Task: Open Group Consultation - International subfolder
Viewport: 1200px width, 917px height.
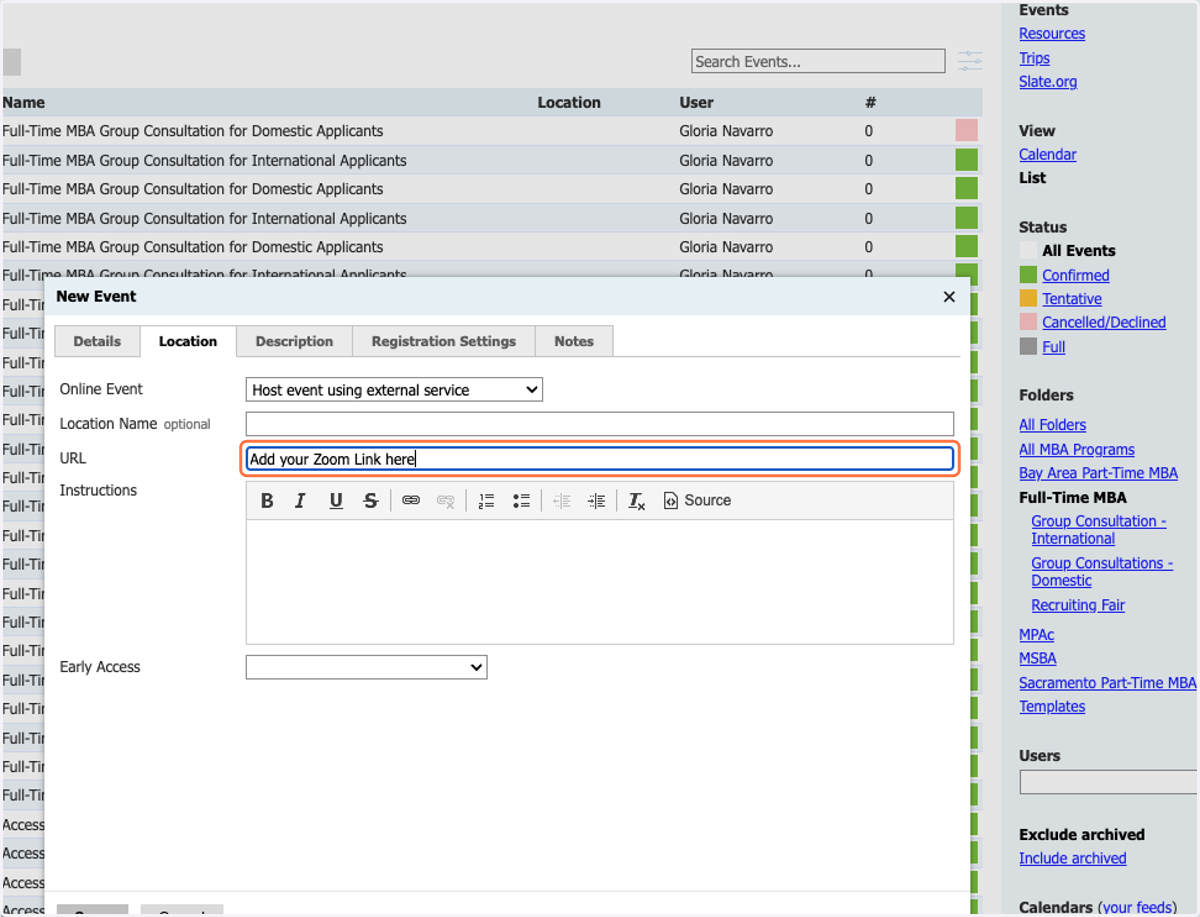Action: pos(1099,530)
